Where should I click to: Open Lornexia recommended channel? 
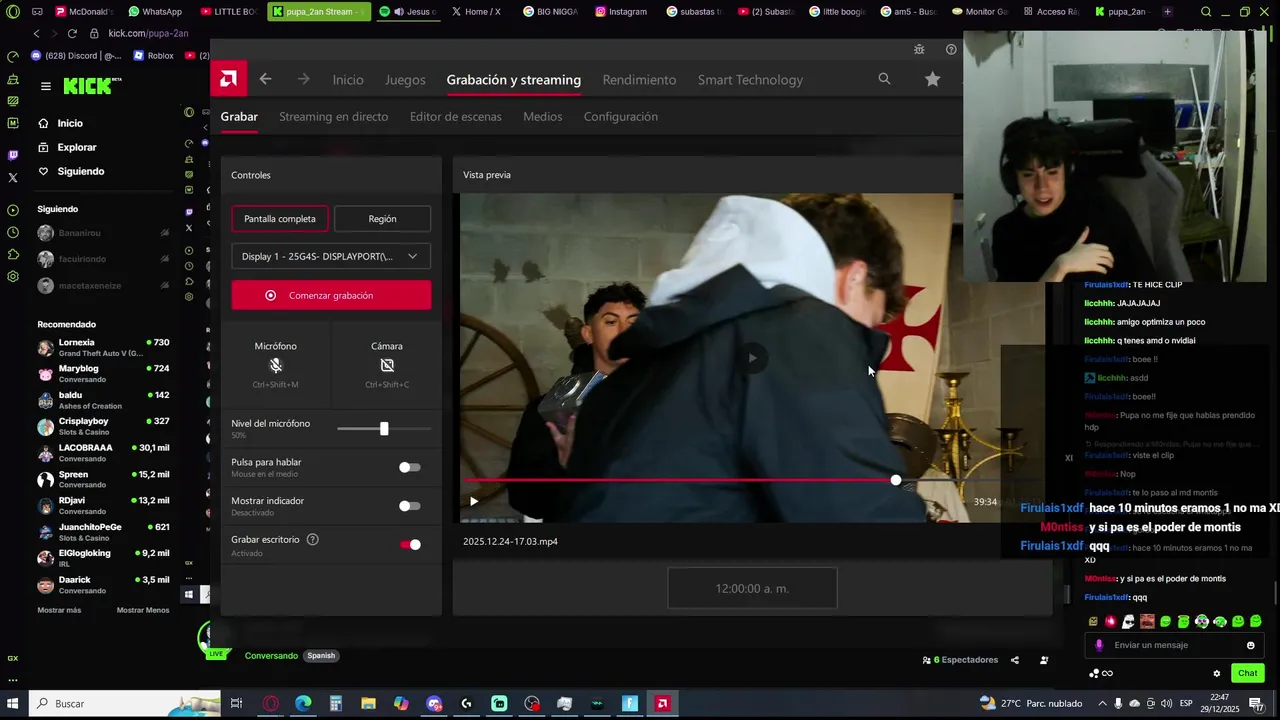tap(104, 347)
